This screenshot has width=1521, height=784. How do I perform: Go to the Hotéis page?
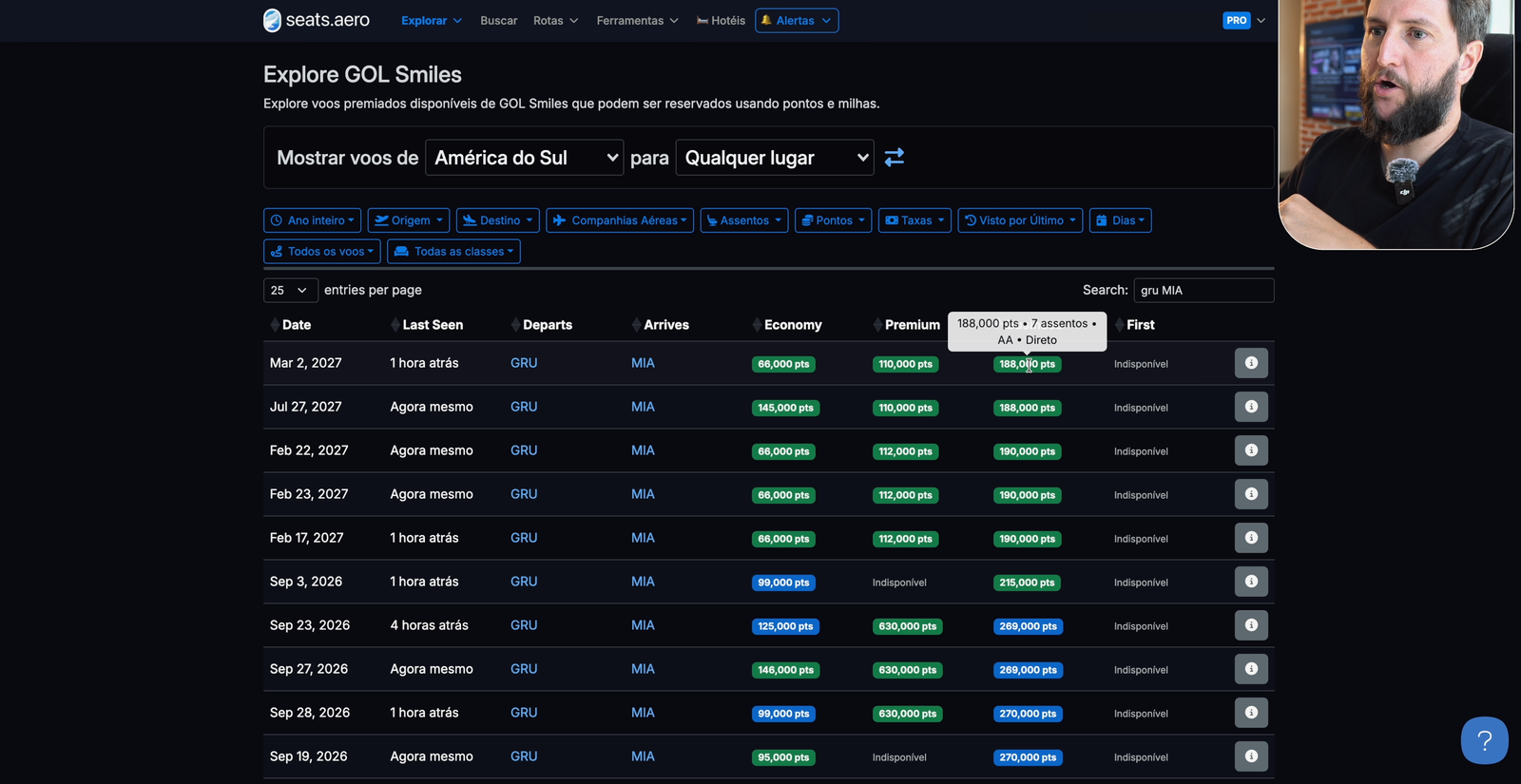click(x=721, y=21)
